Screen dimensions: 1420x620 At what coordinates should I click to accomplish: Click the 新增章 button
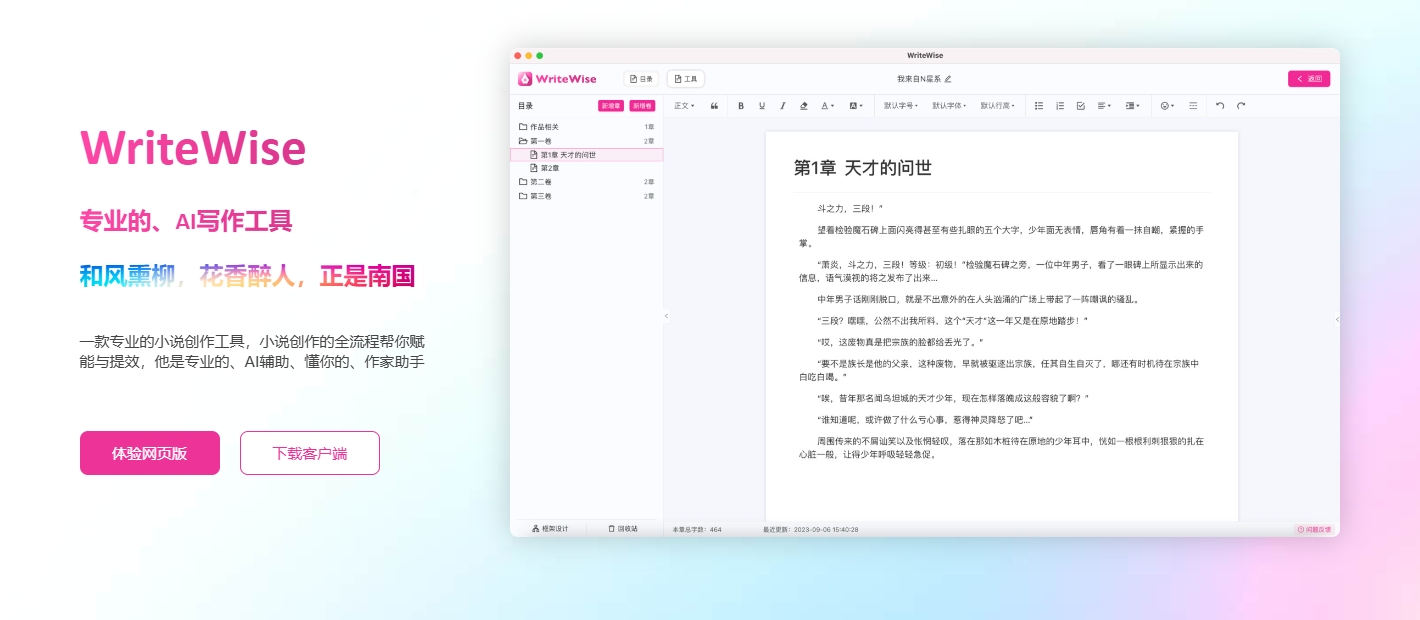click(611, 105)
